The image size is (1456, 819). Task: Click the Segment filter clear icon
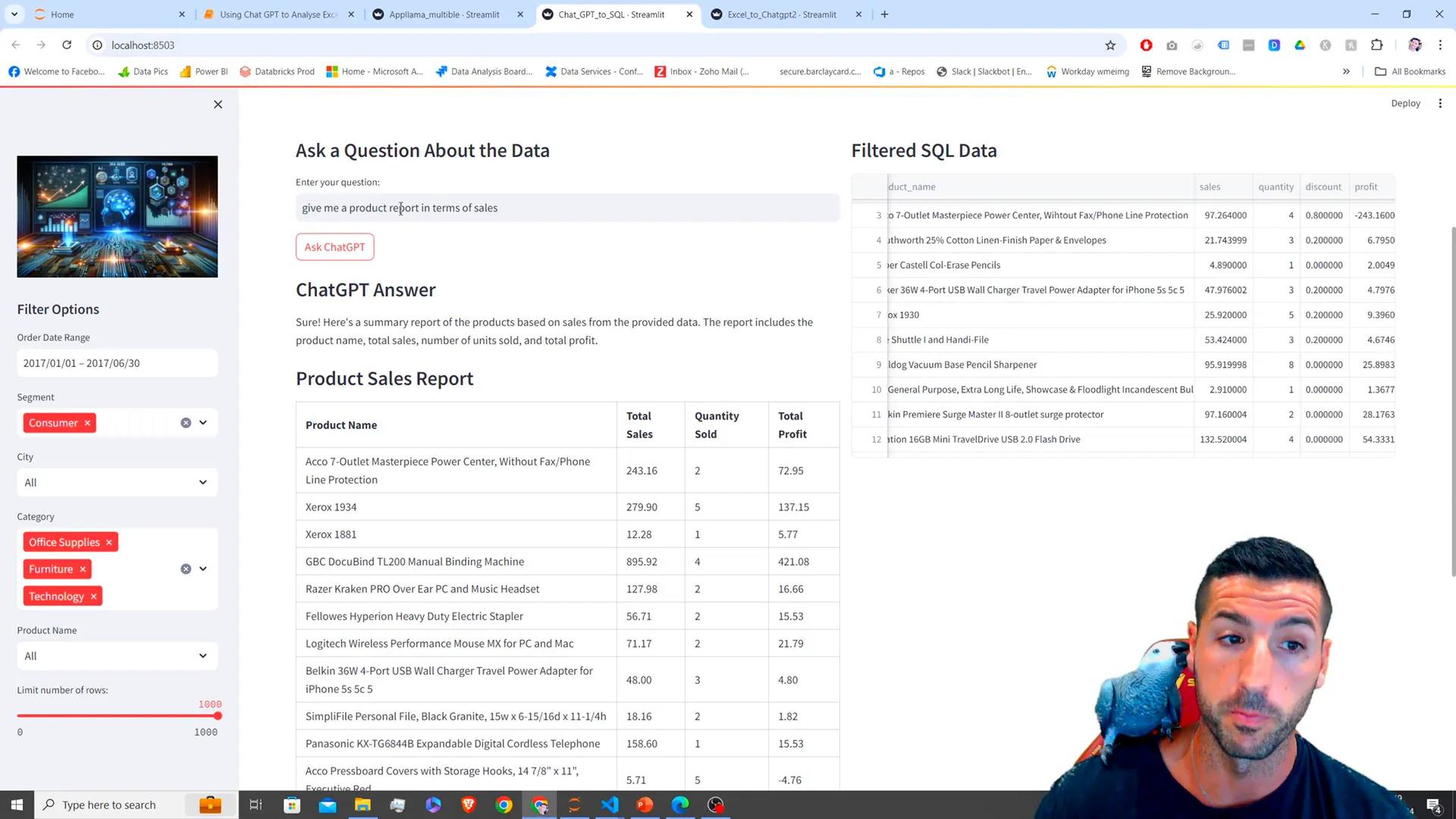click(x=185, y=422)
